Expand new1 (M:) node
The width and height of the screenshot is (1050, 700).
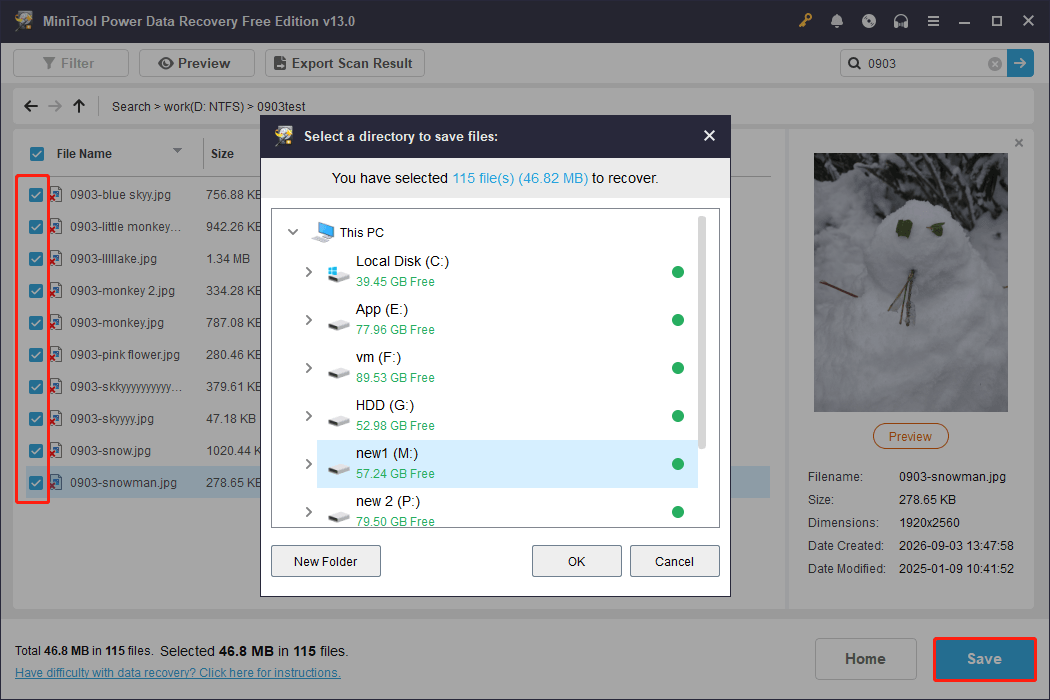309,464
